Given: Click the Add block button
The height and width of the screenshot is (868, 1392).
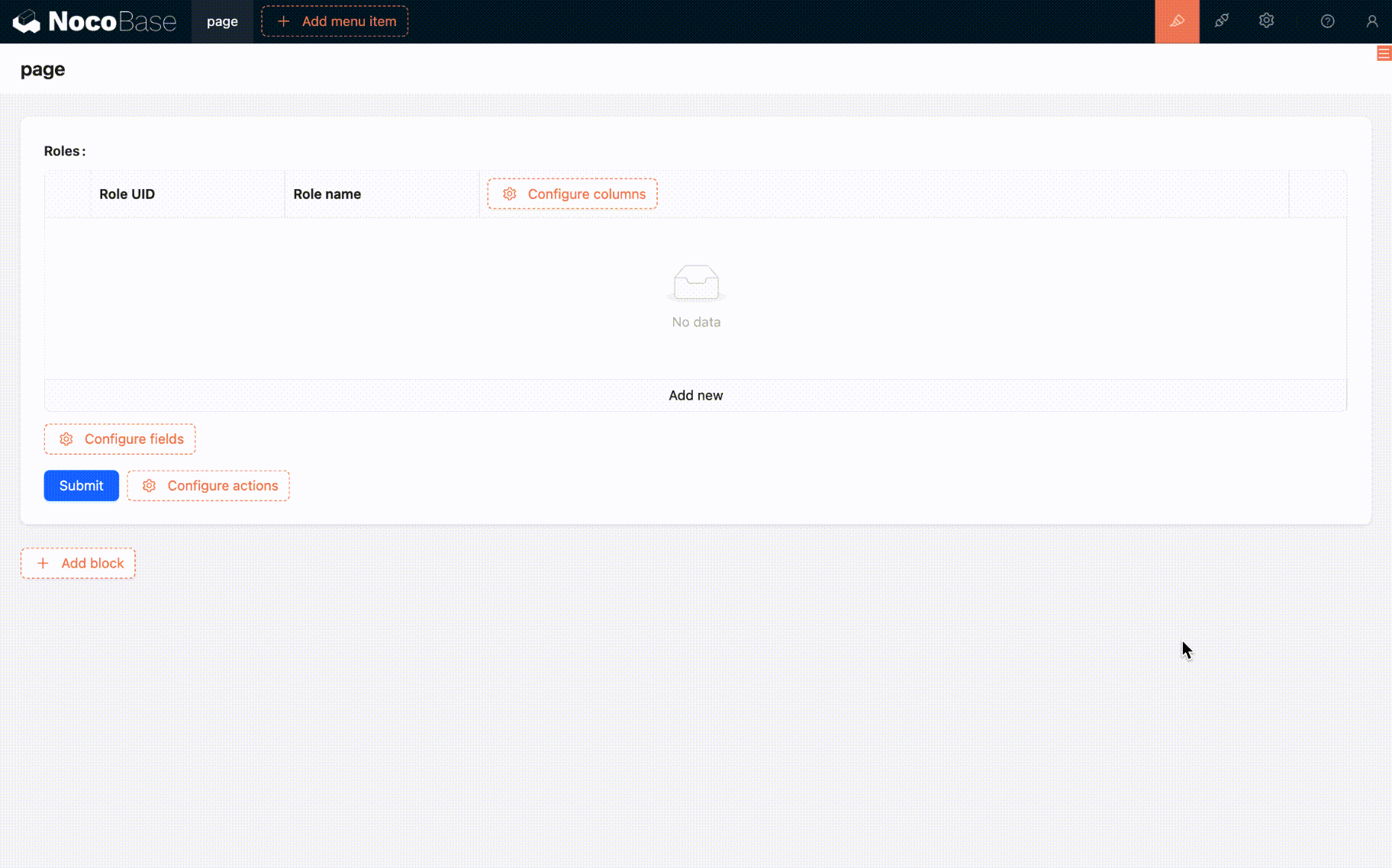Looking at the screenshot, I should (x=78, y=564).
